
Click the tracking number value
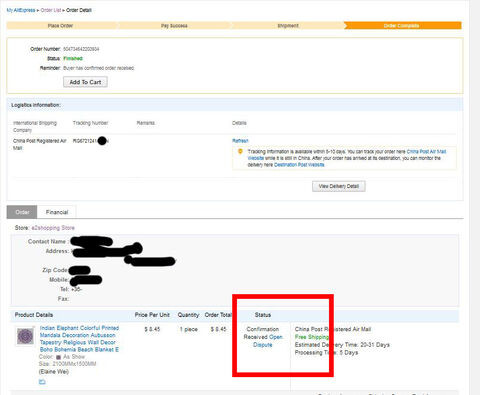(x=91, y=141)
